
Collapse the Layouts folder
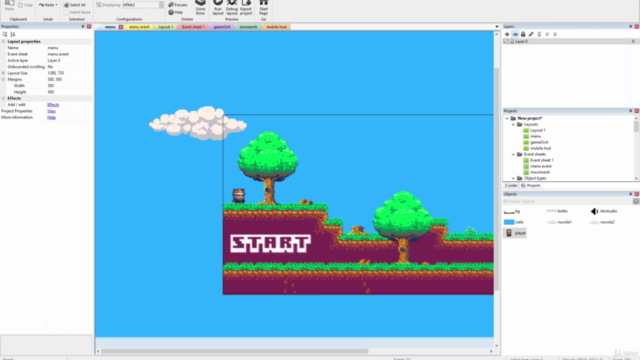point(513,124)
